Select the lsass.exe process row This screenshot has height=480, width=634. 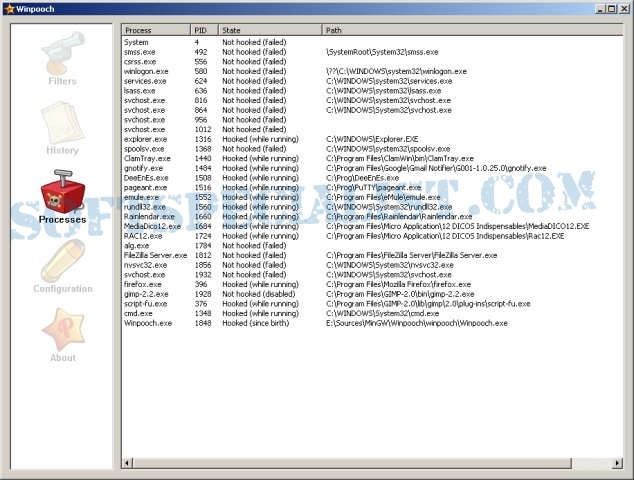coord(372,91)
